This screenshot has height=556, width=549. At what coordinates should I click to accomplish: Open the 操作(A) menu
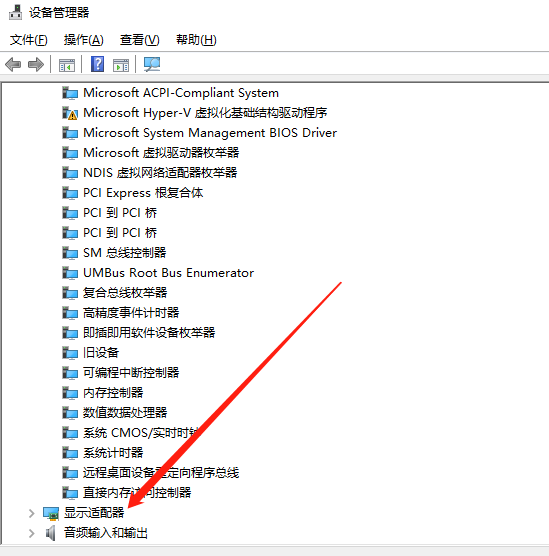coord(83,40)
